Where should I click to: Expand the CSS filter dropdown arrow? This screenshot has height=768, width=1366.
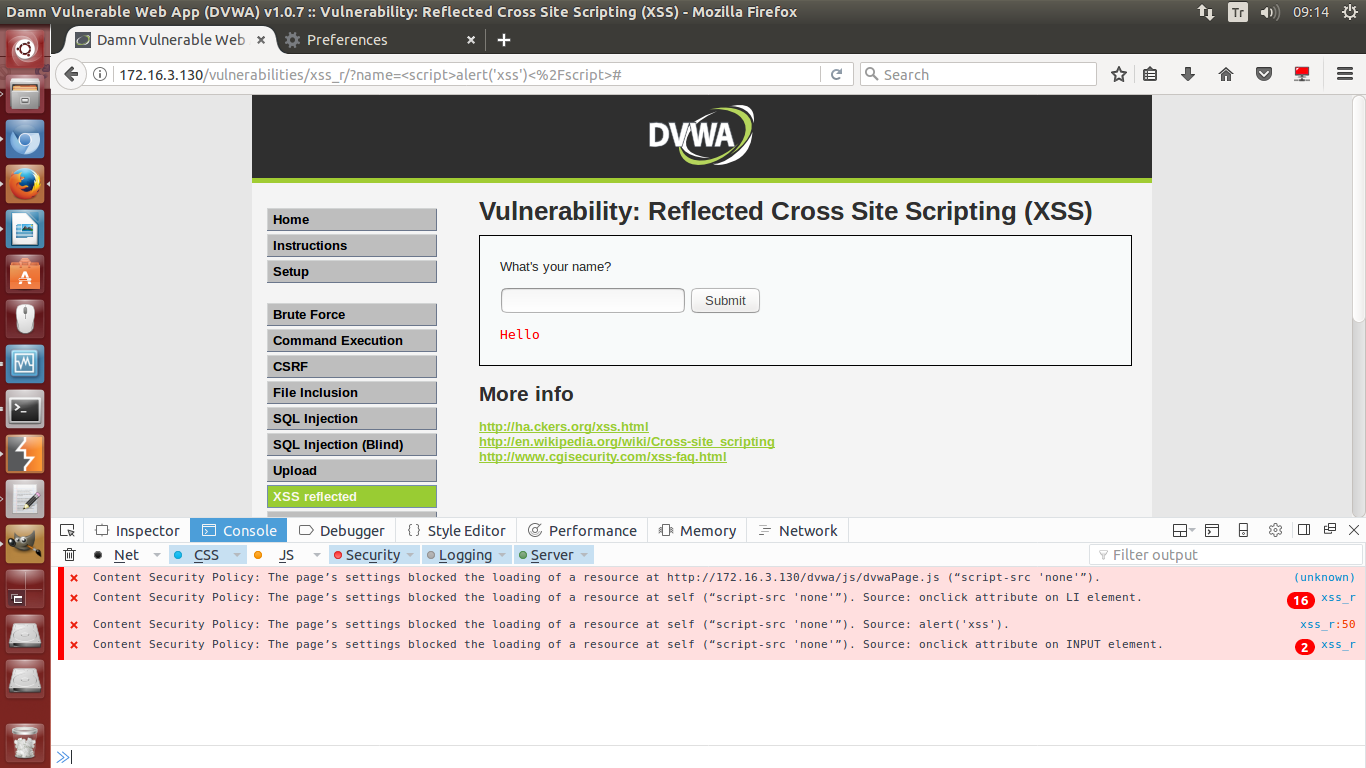[x=237, y=555]
